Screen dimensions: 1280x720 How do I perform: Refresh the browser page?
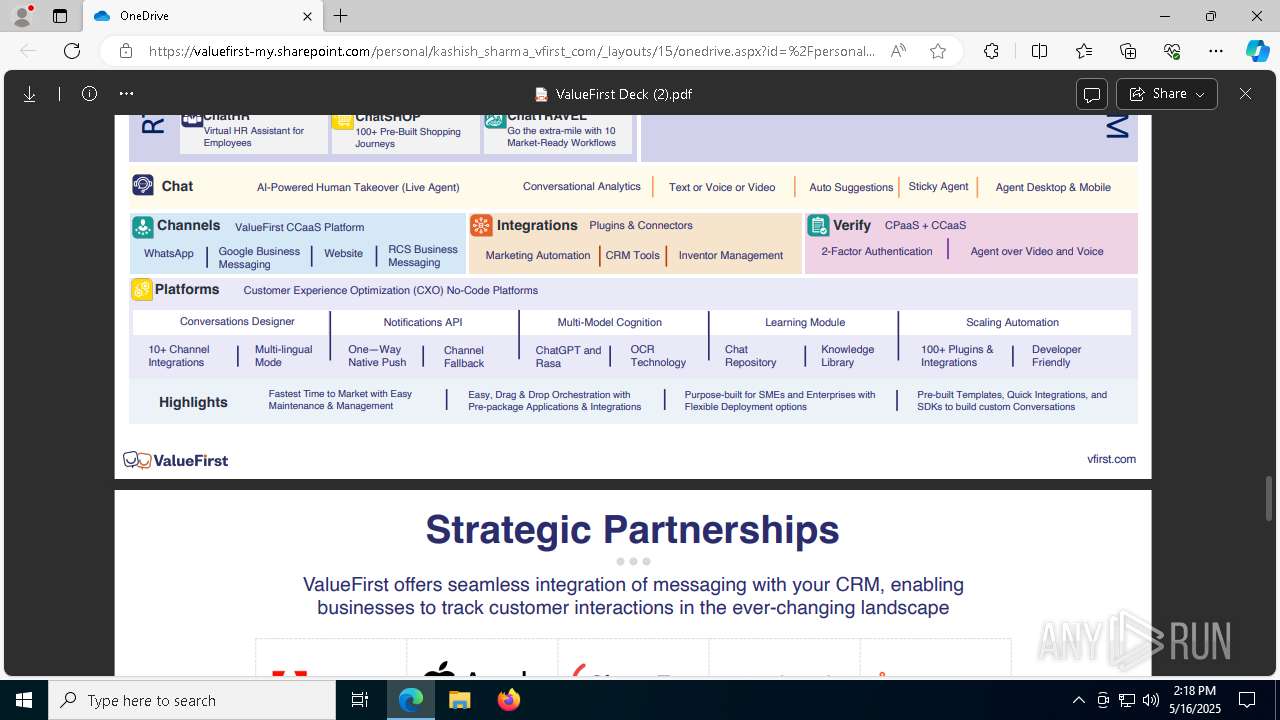[72, 51]
